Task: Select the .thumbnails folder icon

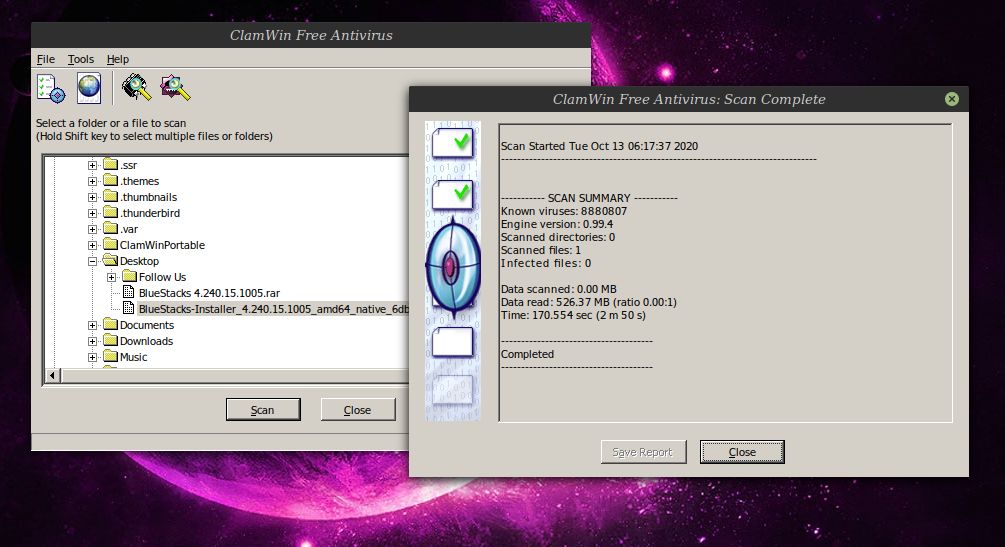Action: point(110,196)
